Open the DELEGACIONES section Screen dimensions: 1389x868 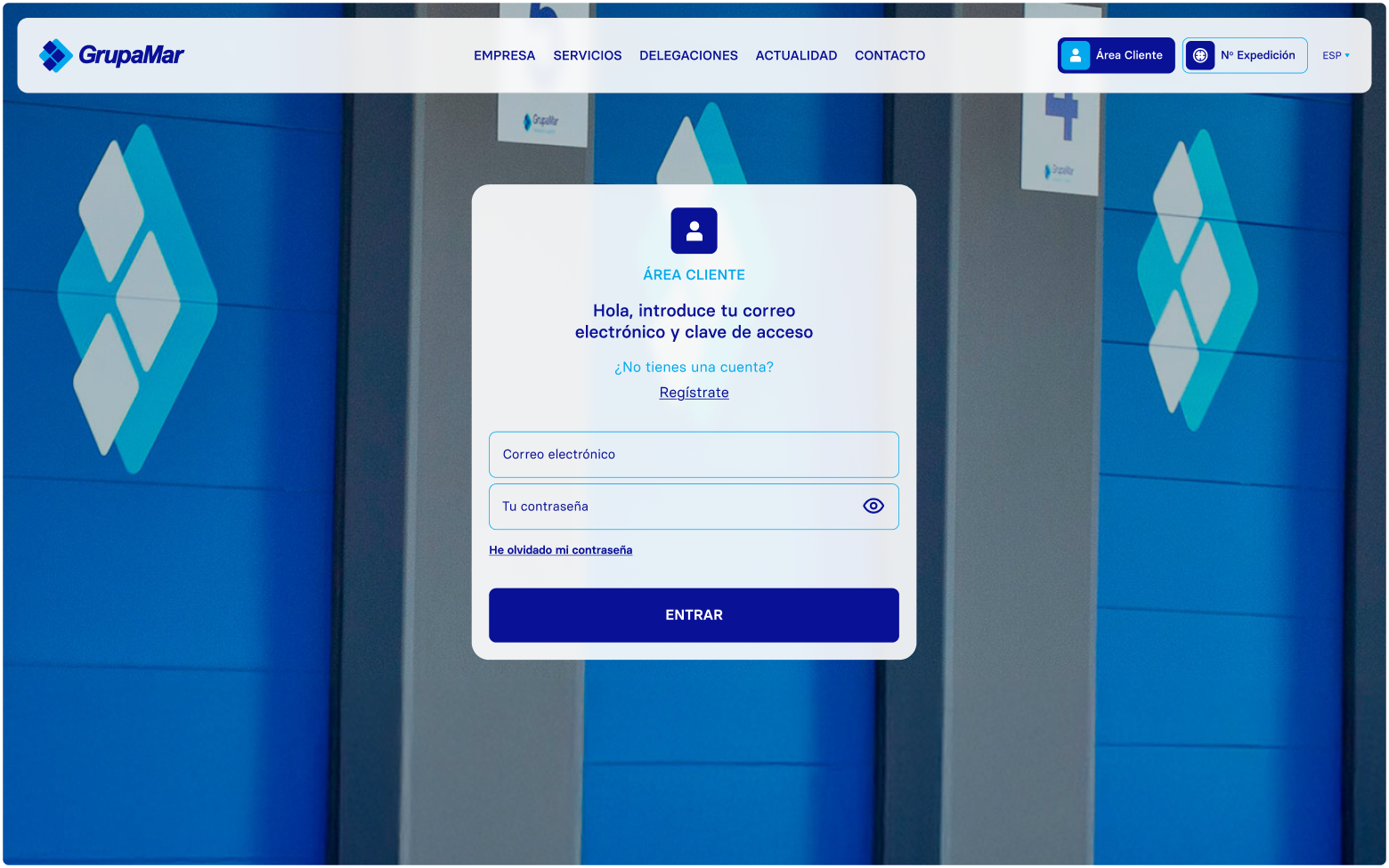coord(688,55)
